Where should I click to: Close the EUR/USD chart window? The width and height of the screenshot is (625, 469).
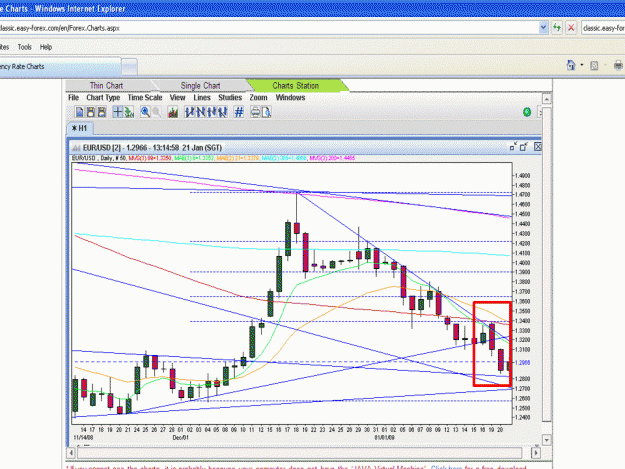[x=538, y=147]
